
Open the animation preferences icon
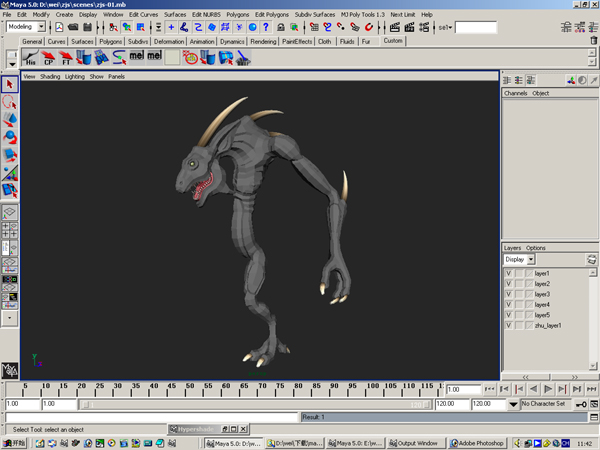[594, 404]
